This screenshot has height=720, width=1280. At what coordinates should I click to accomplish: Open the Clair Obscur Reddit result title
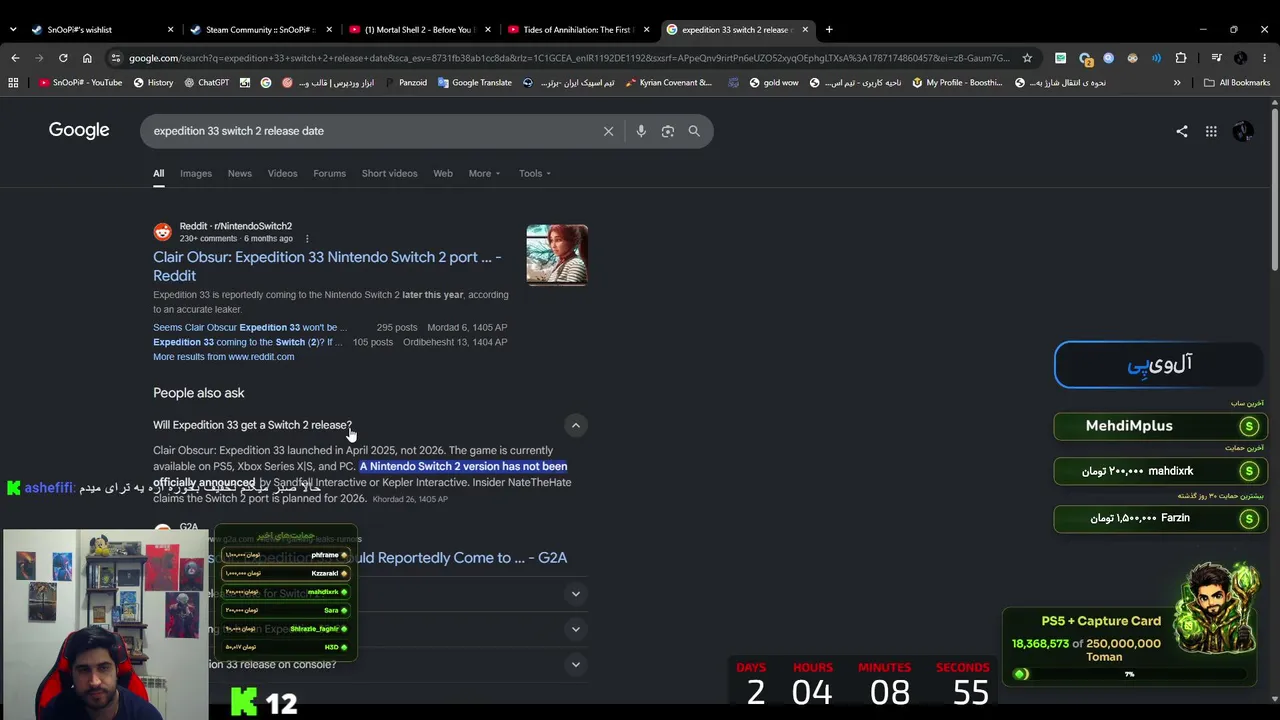pos(327,266)
